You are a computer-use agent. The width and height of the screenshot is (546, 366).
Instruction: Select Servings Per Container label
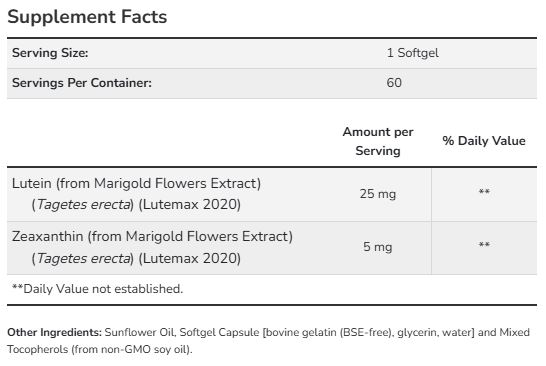coord(82,83)
